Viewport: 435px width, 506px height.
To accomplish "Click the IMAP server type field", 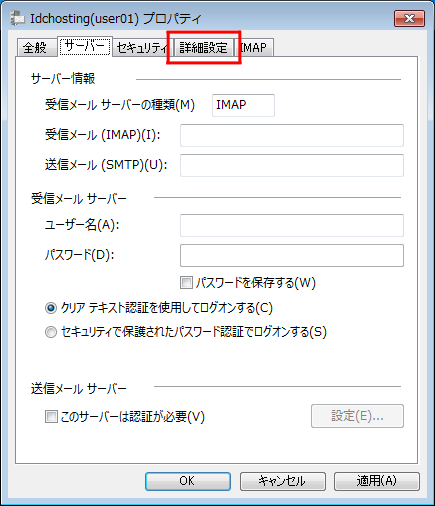I will tap(243, 105).
